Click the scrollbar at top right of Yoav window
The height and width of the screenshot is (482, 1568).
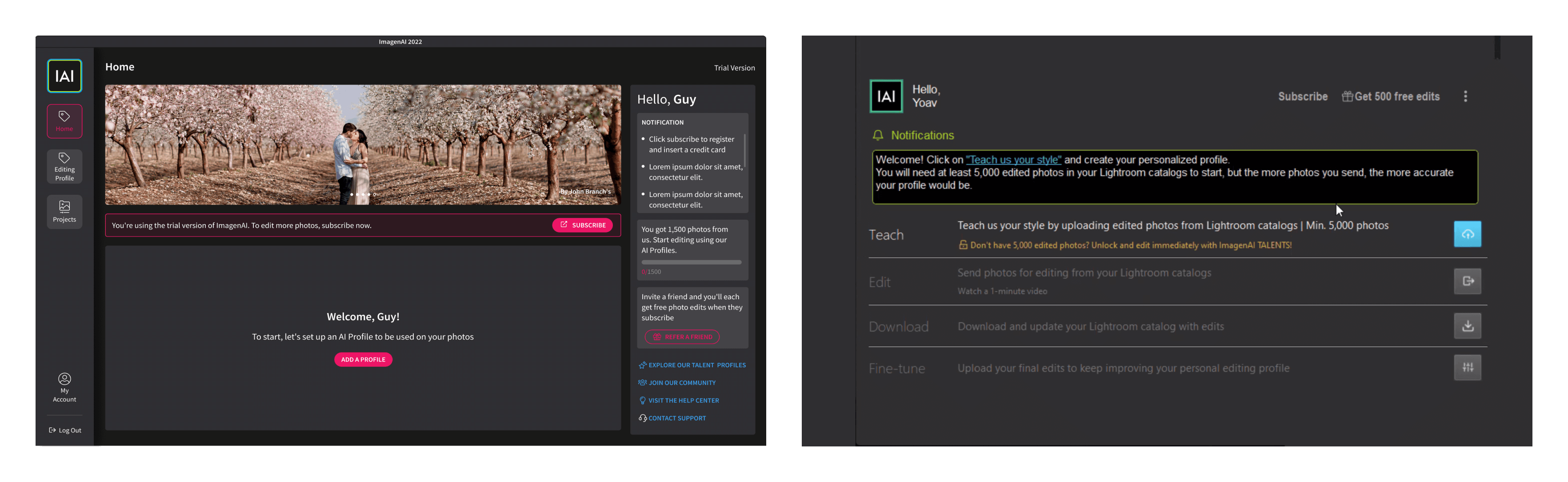pos(1497,48)
